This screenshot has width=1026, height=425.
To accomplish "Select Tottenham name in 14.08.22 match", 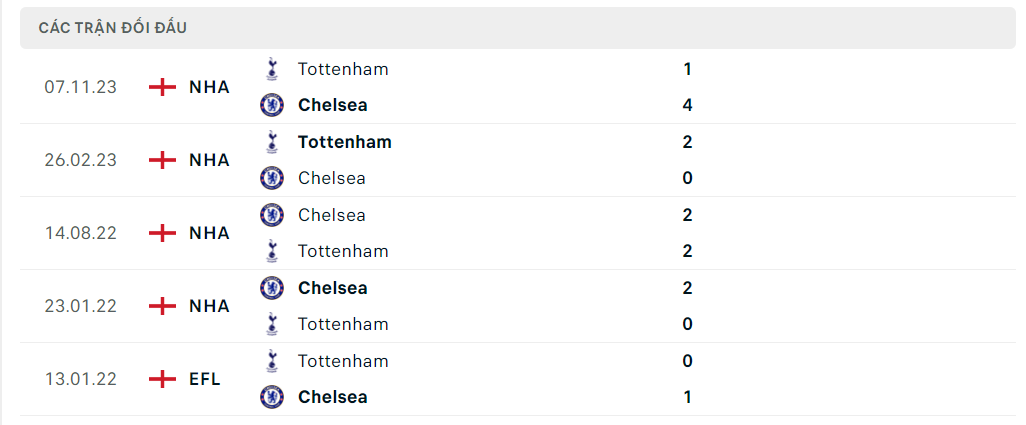I will [x=343, y=251].
